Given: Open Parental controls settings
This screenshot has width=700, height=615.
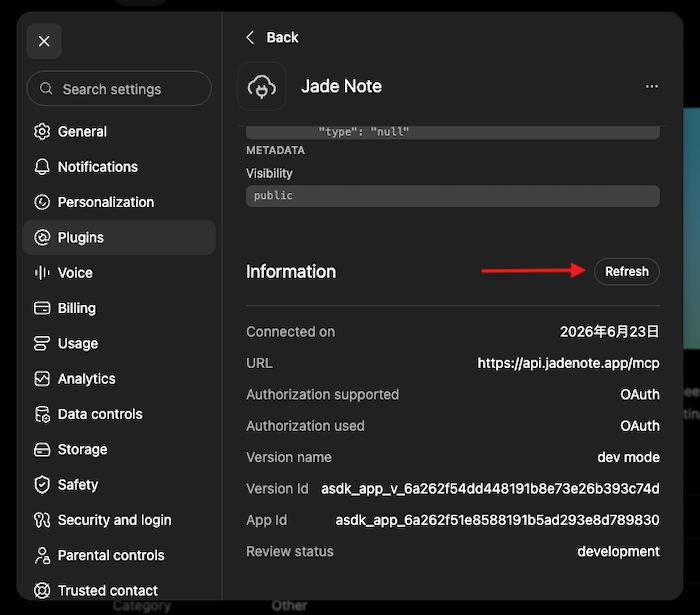Looking at the screenshot, I should [119, 555].
